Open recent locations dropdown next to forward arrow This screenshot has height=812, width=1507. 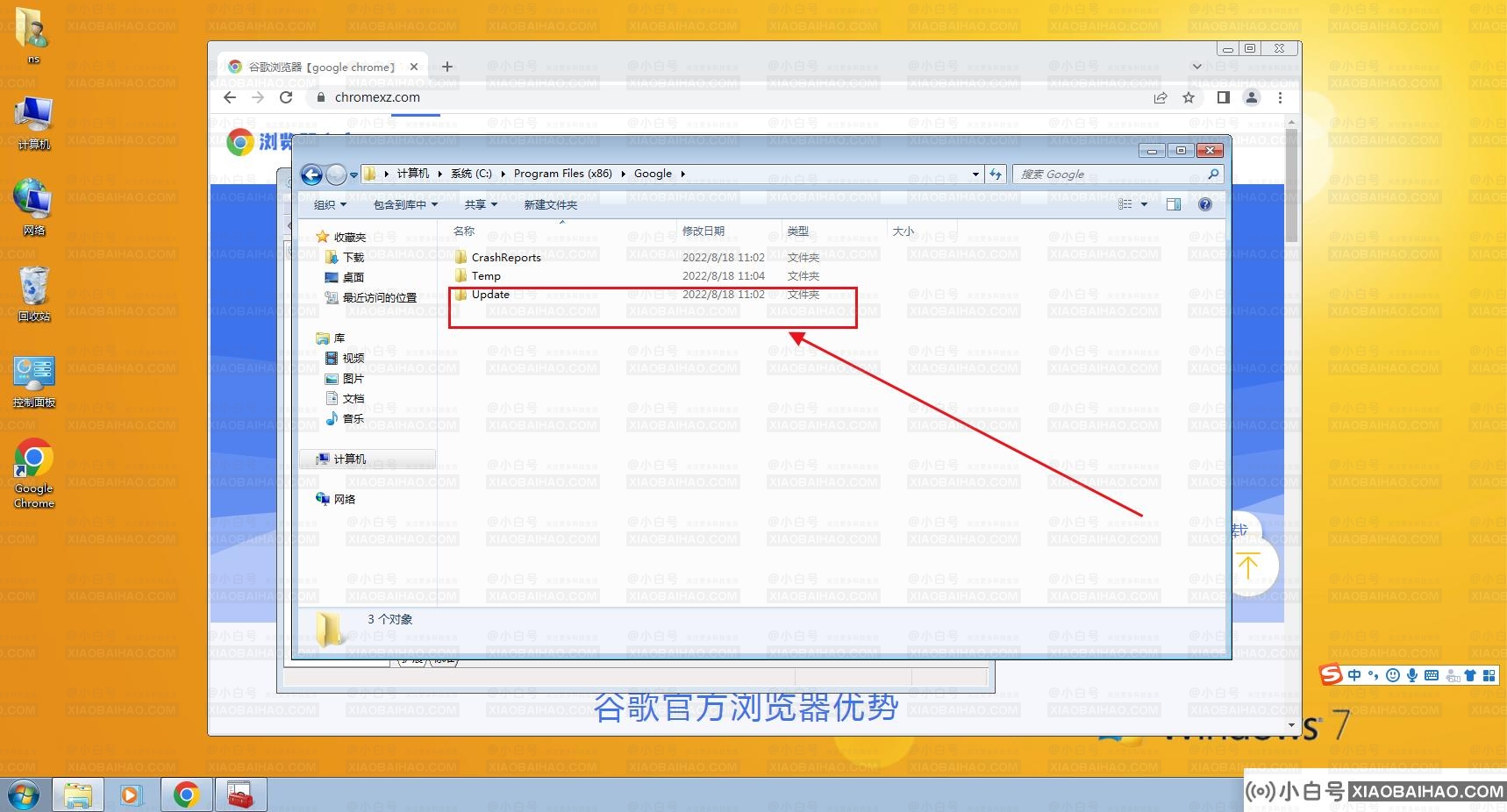tap(354, 175)
